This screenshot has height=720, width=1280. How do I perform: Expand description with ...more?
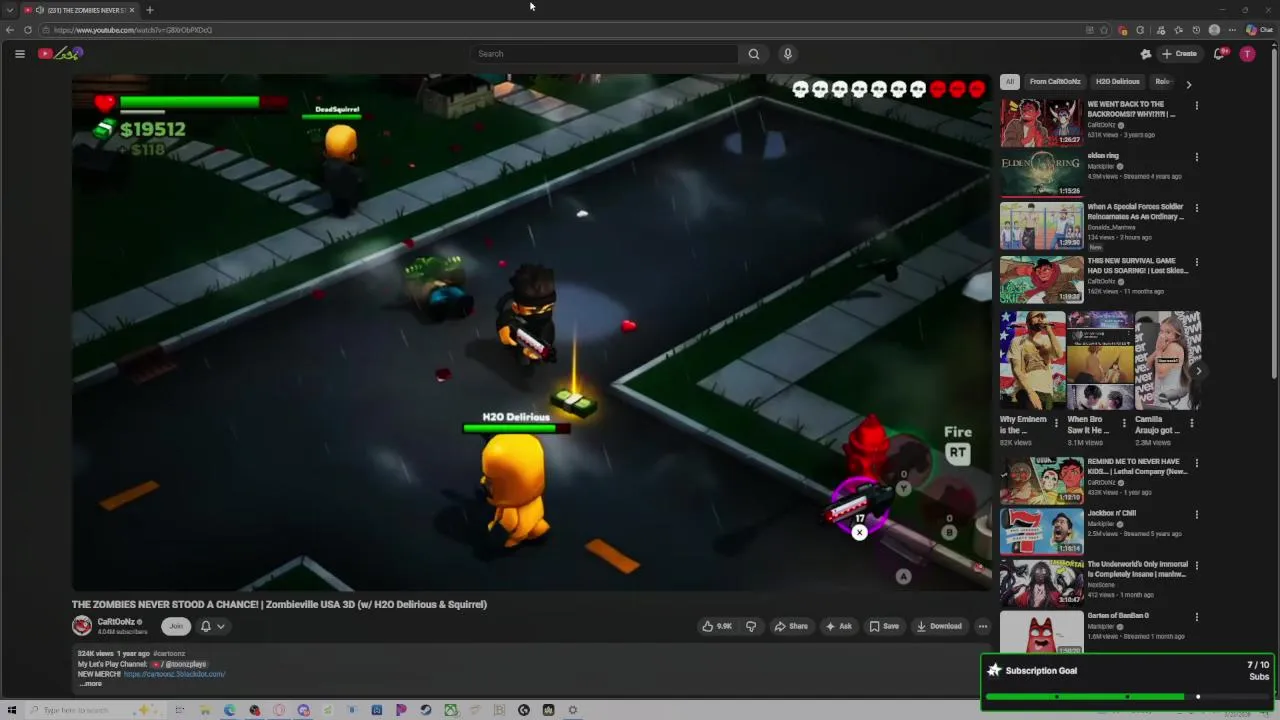tap(91, 684)
